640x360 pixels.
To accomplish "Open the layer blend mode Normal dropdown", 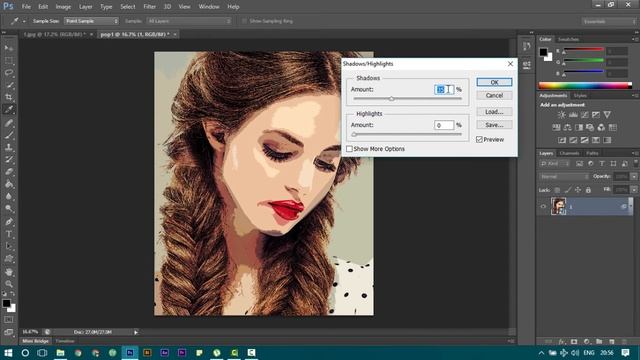I will 564,177.
